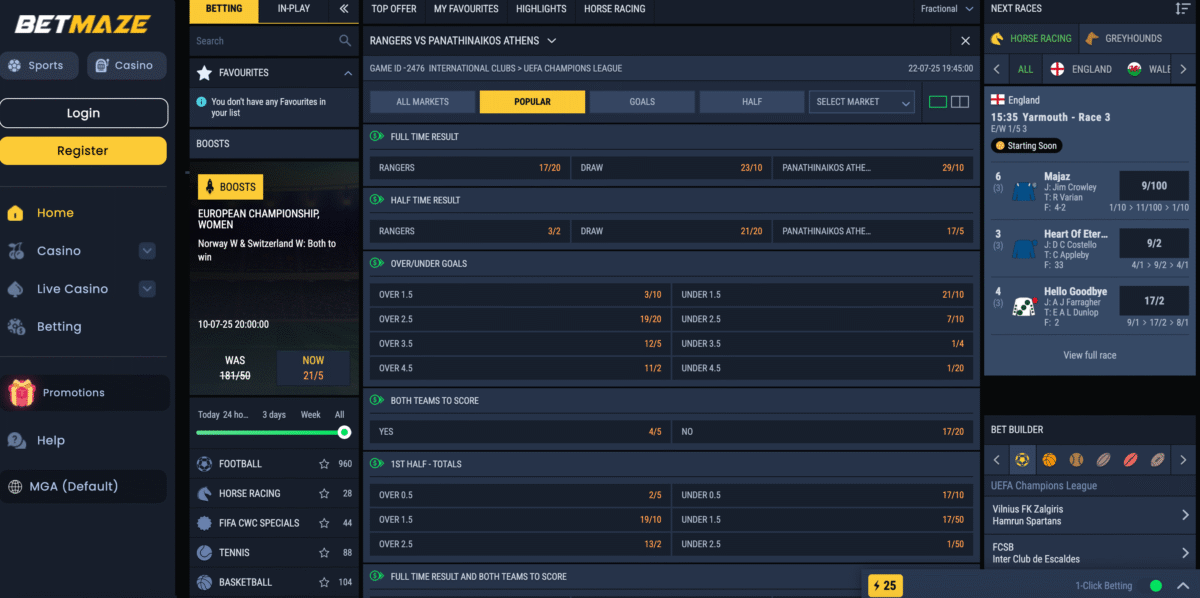Switch to two-column layout icon

(x=960, y=102)
